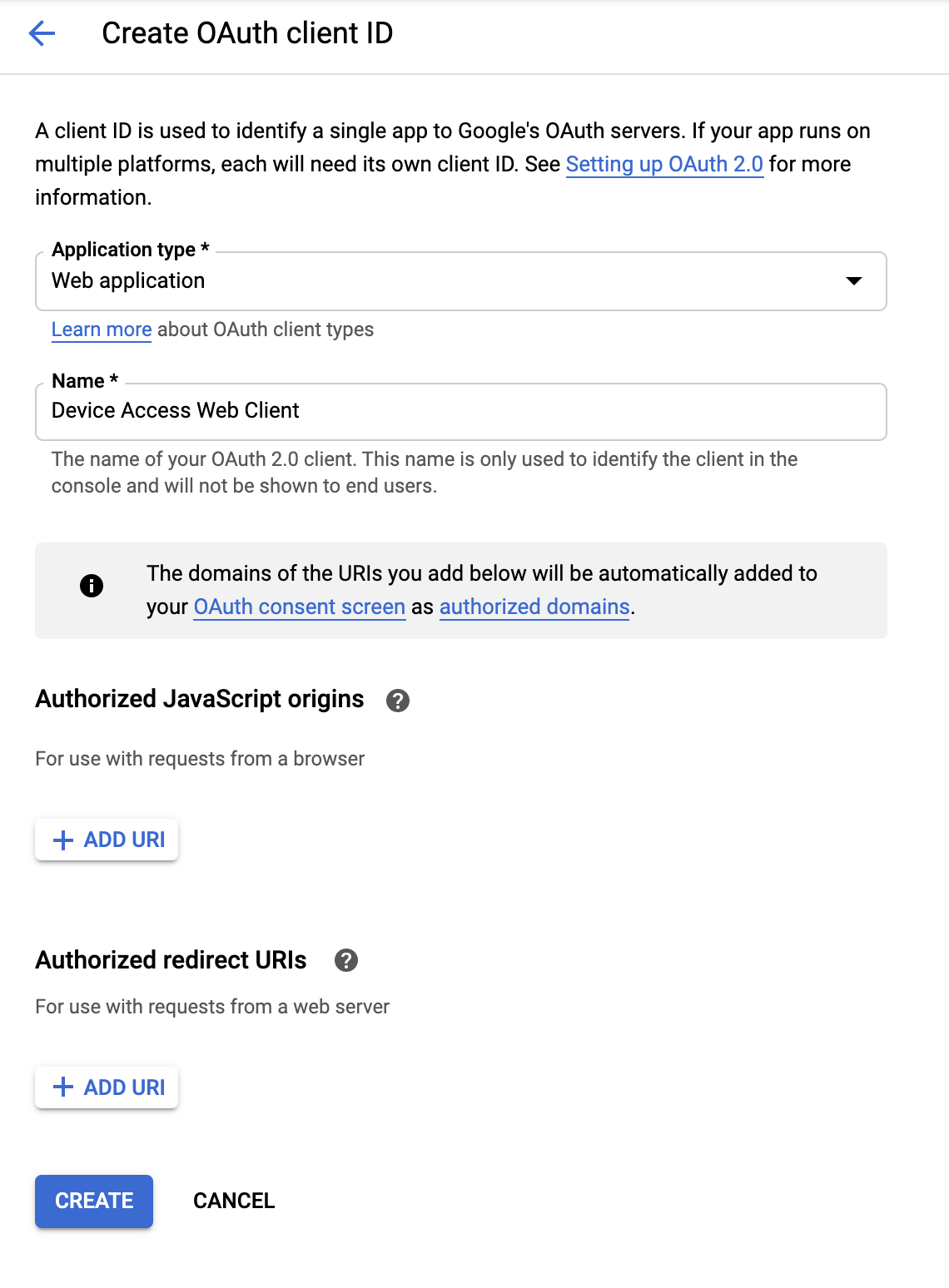Screen dimensions: 949x1288
Task: Open the OAuth consent screen link
Action: pyautogui.click(x=299, y=607)
